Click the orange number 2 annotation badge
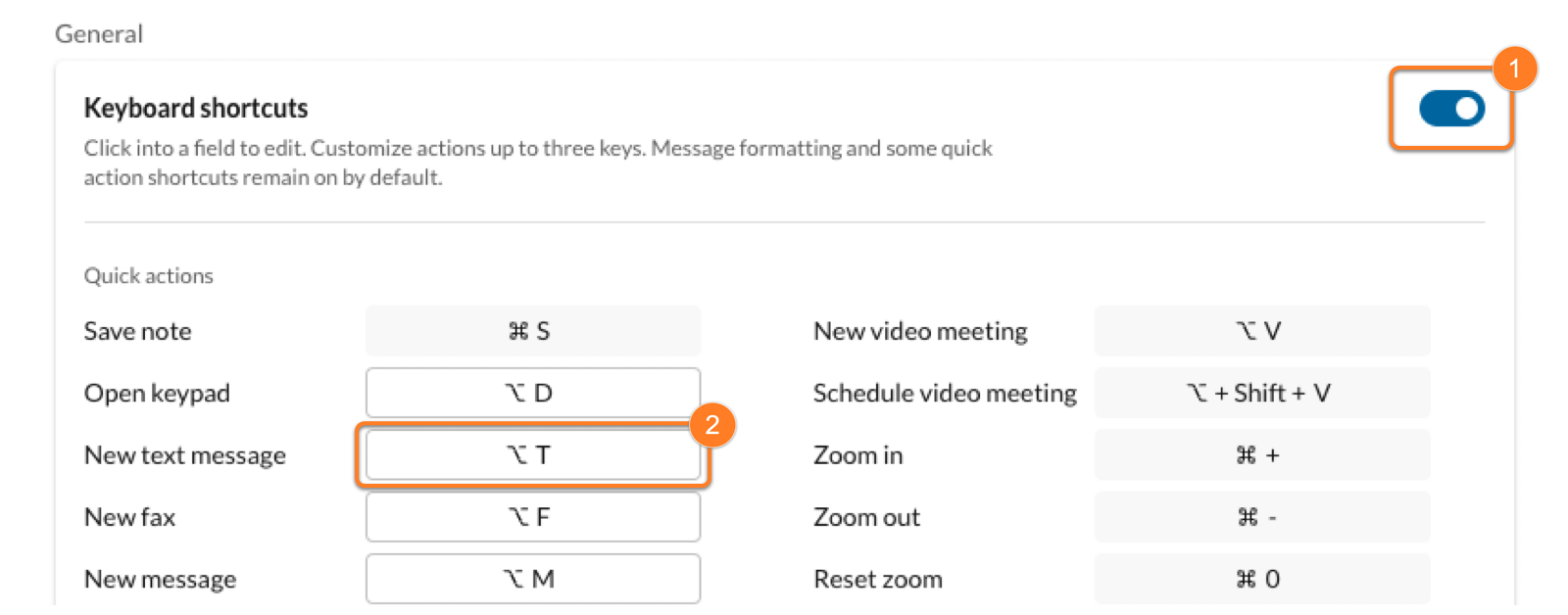 point(712,424)
